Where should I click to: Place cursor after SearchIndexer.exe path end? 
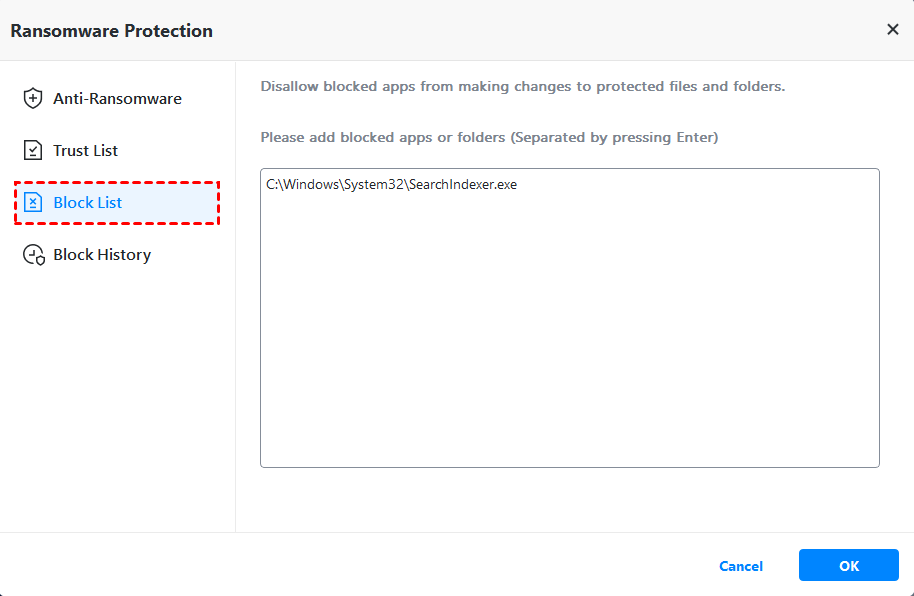pyautogui.click(x=518, y=185)
